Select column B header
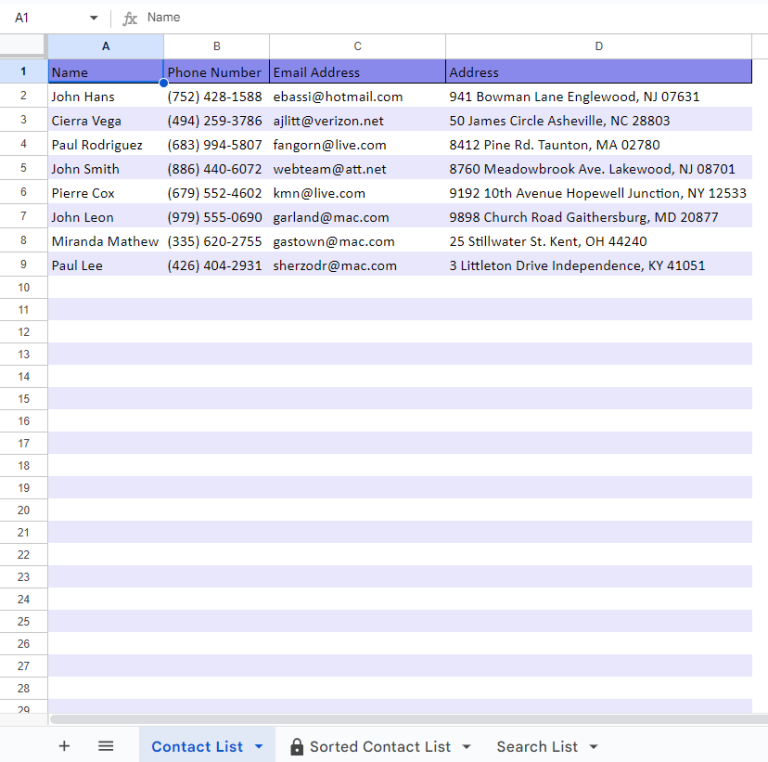This screenshot has width=768, height=762. [x=216, y=47]
